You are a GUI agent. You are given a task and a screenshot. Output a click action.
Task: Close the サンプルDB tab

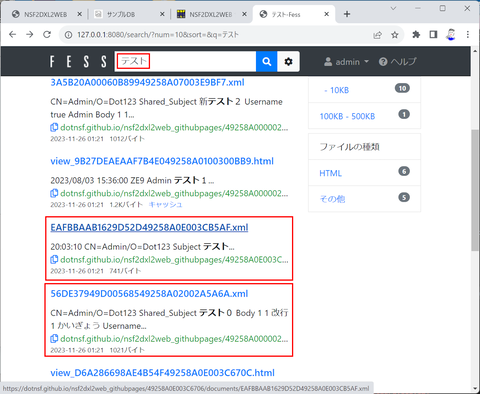(x=162, y=14)
